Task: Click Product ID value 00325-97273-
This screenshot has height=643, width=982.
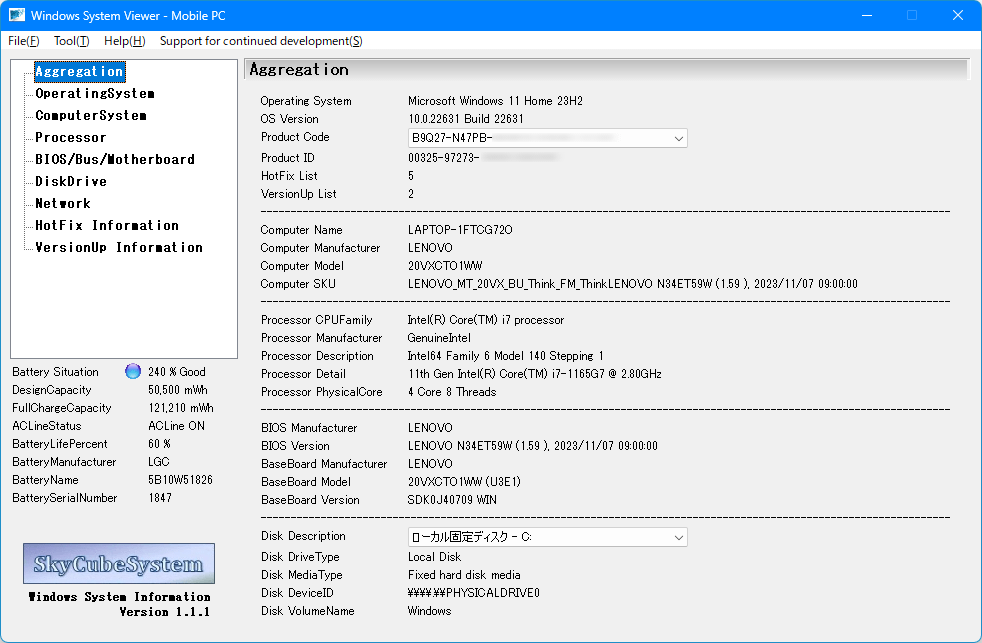Action: coord(443,158)
